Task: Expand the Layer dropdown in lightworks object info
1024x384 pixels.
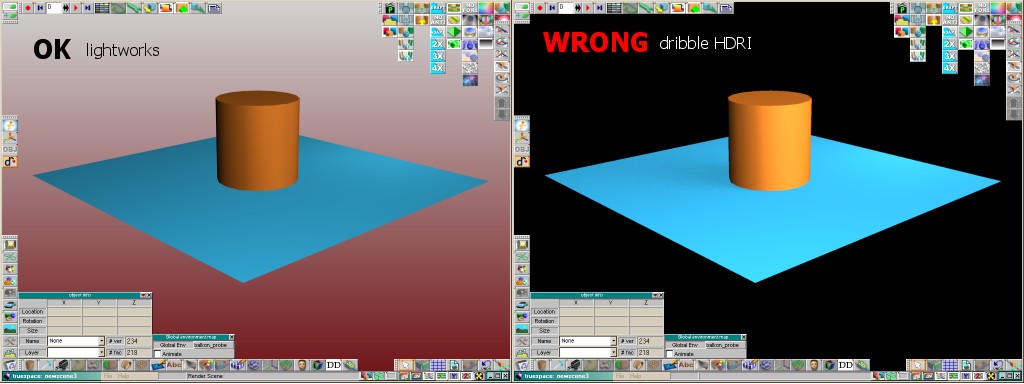Action: point(101,352)
